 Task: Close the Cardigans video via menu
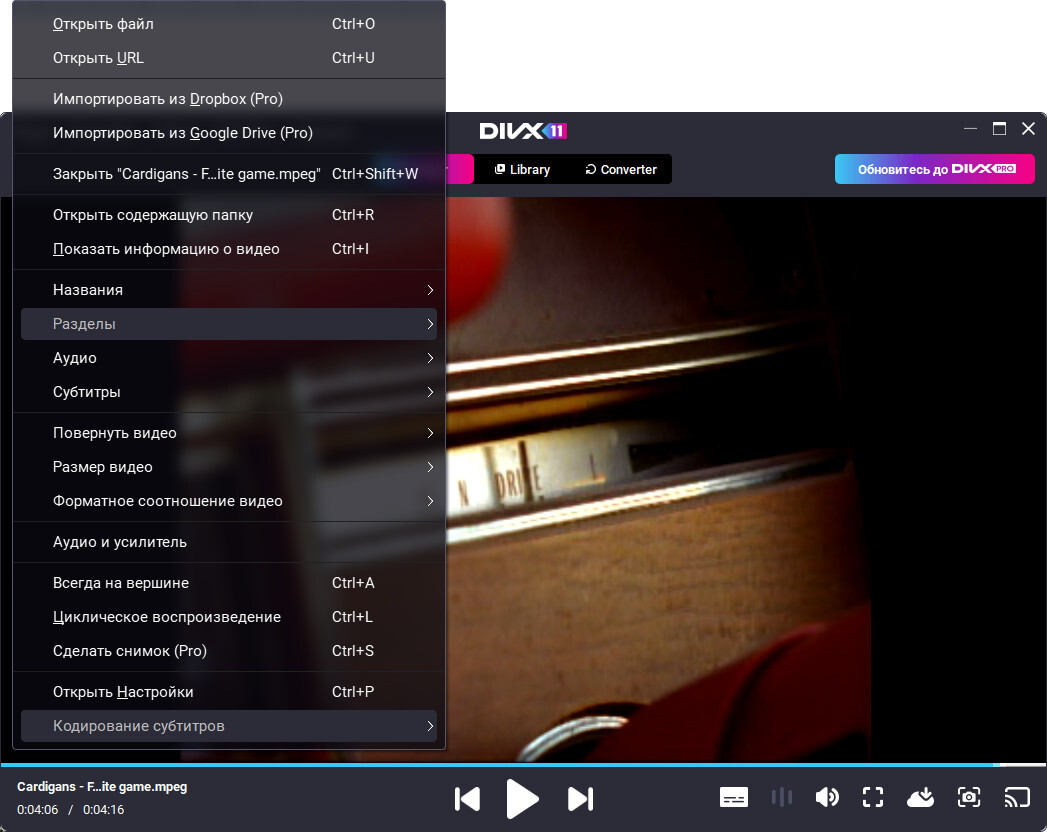click(x=229, y=174)
